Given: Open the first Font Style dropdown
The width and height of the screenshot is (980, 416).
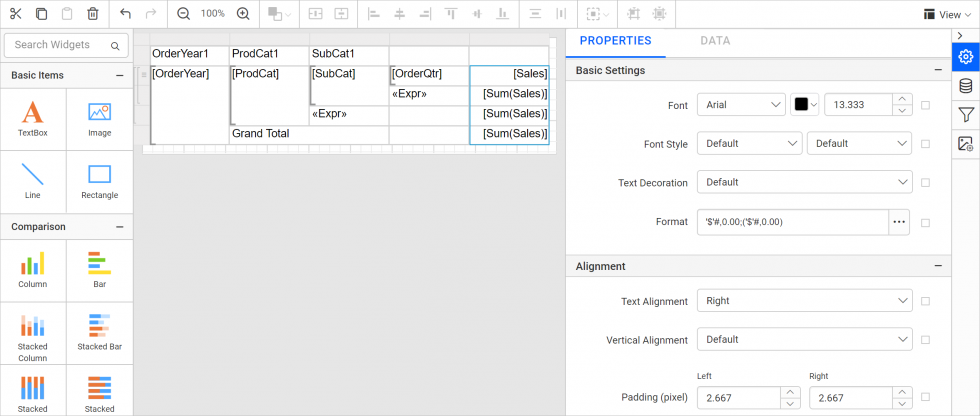Looking at the screenshot, I should click(x=750, y=144).
